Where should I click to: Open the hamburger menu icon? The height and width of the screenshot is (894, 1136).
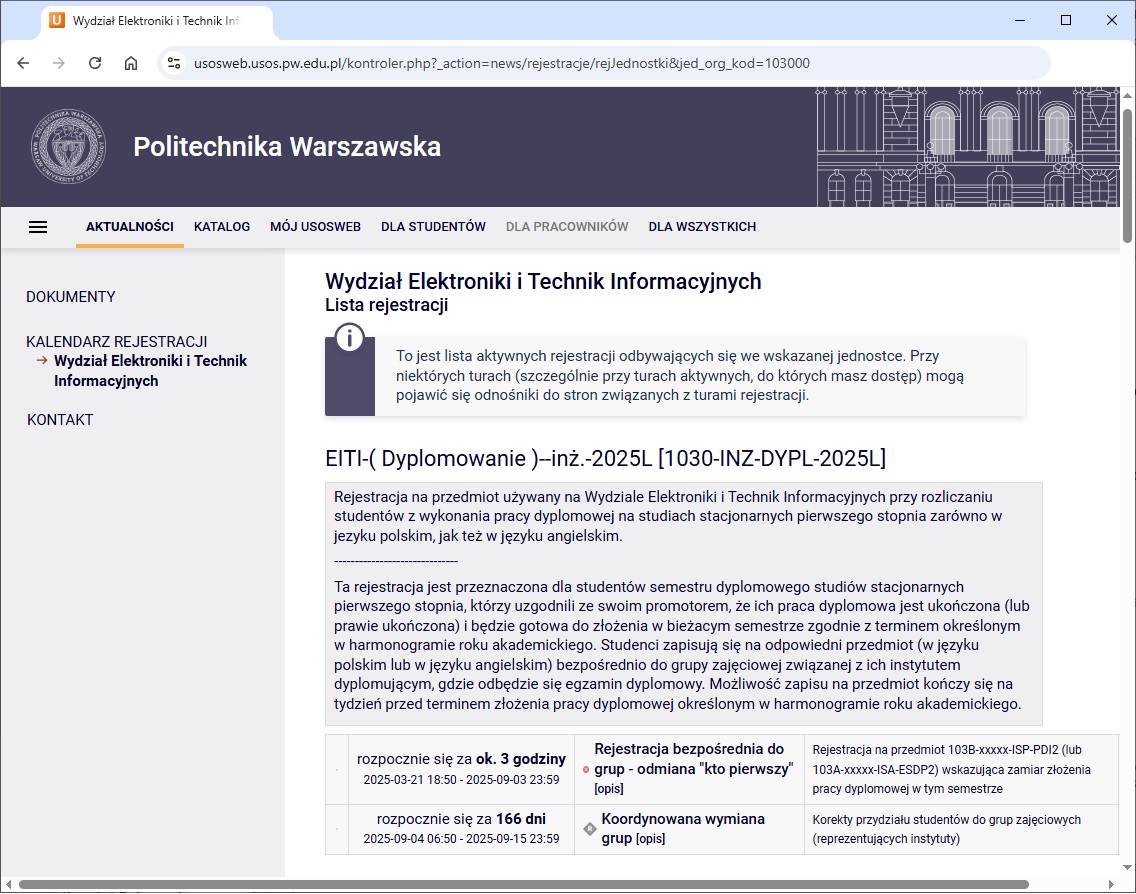38,227
